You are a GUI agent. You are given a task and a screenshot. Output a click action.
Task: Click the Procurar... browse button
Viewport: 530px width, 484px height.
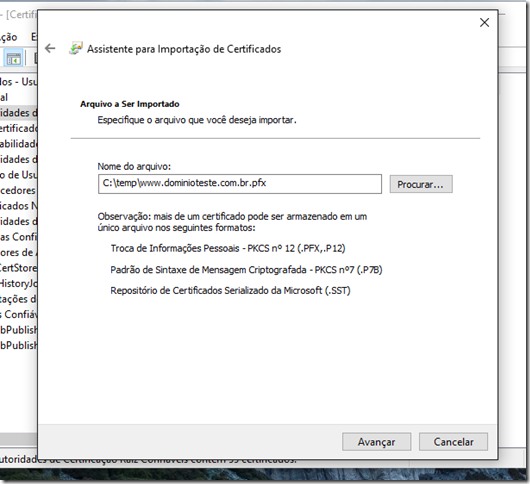(x=421, y=184)
